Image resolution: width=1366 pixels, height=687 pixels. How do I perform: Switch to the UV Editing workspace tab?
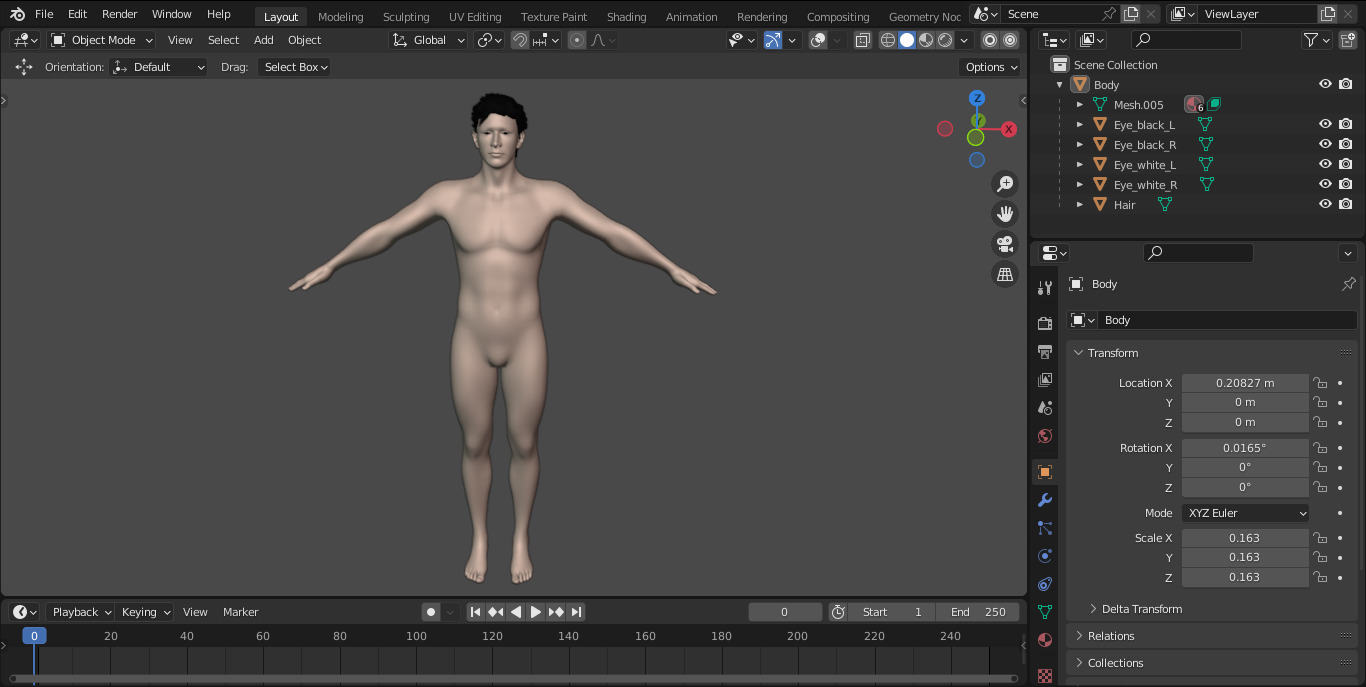coord(475,16)
